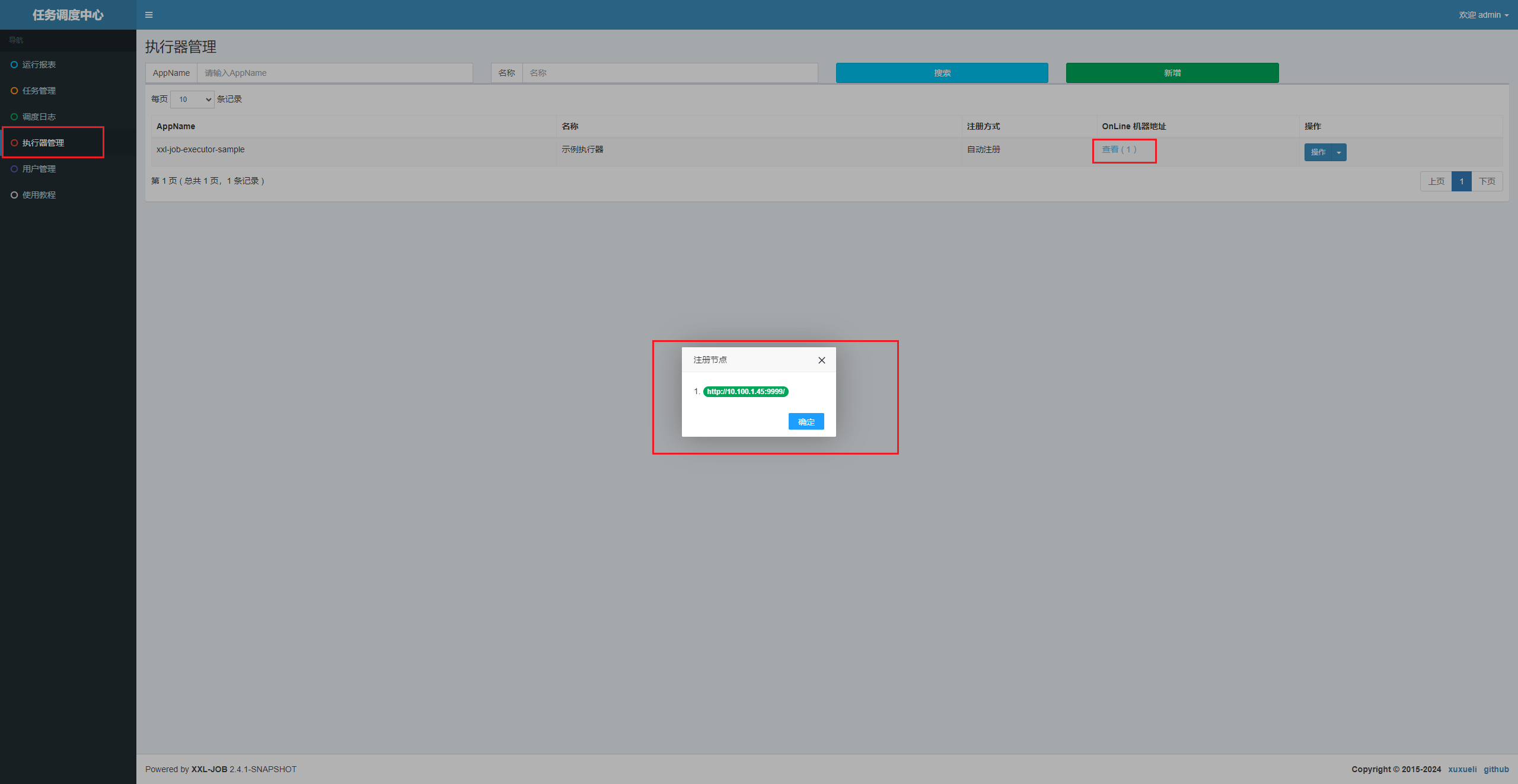Open 用户管理 in the sidebar

(39, 169)
